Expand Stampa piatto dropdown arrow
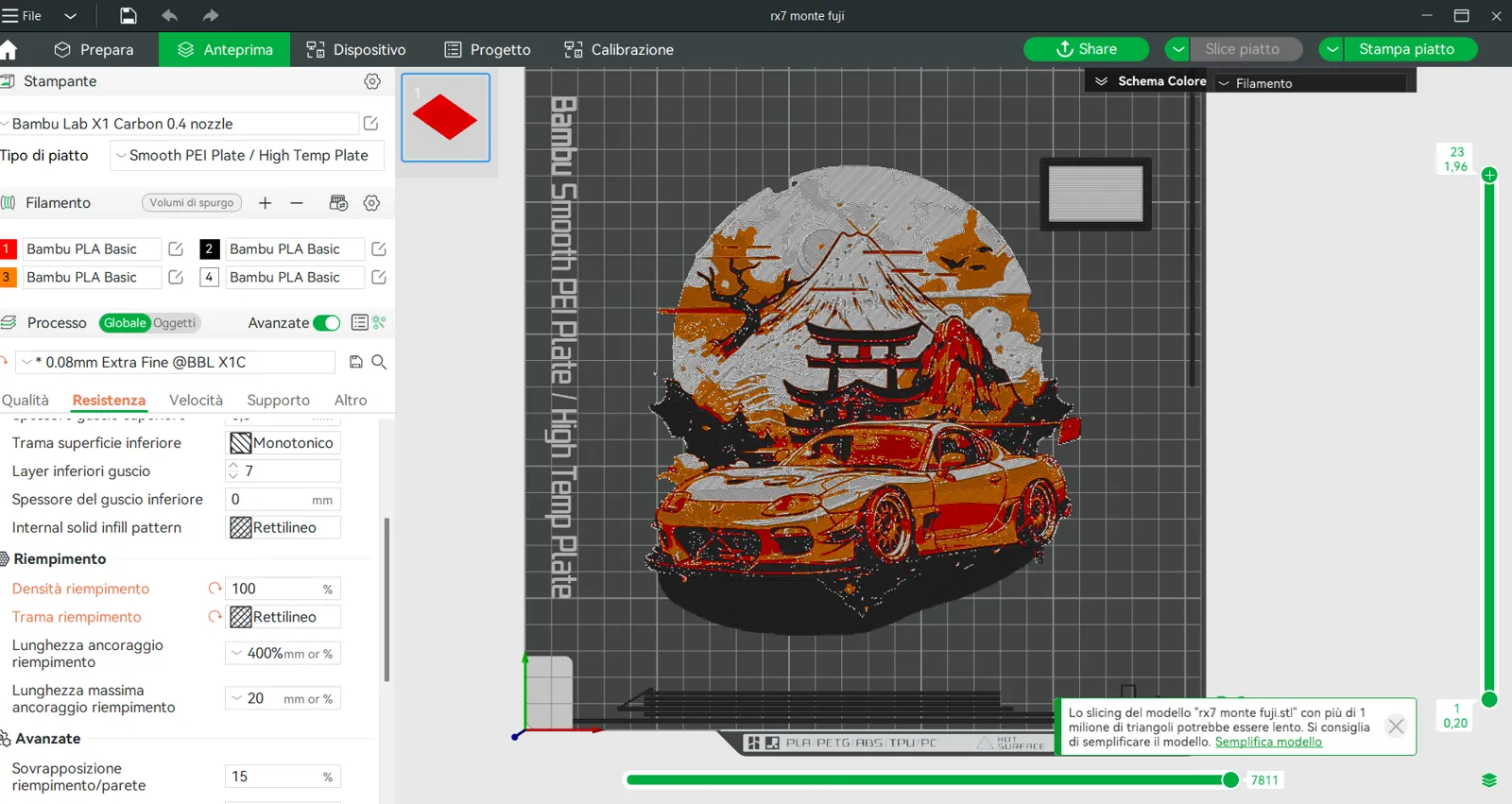 (1332, 49)
